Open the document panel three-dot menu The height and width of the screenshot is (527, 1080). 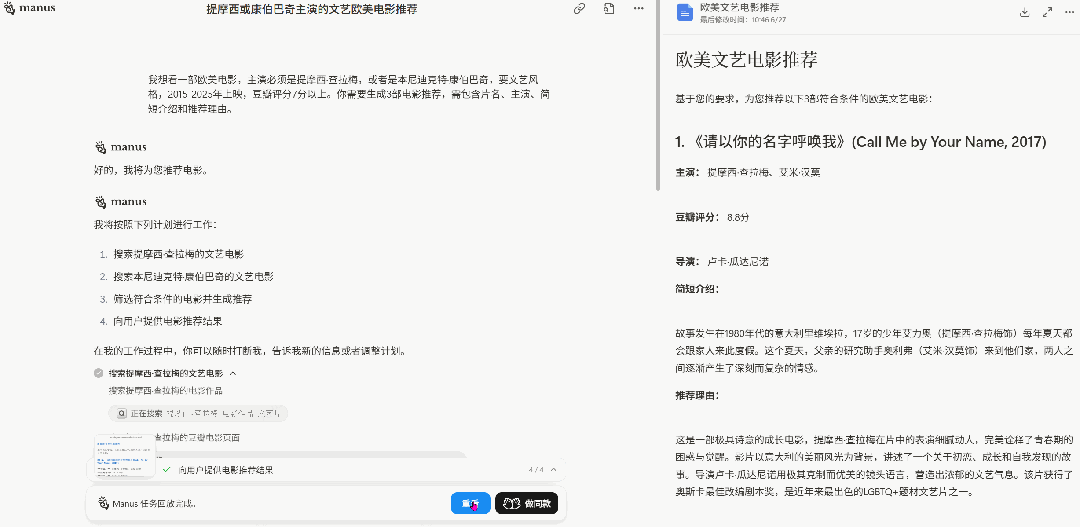(x=1071, y=12)
